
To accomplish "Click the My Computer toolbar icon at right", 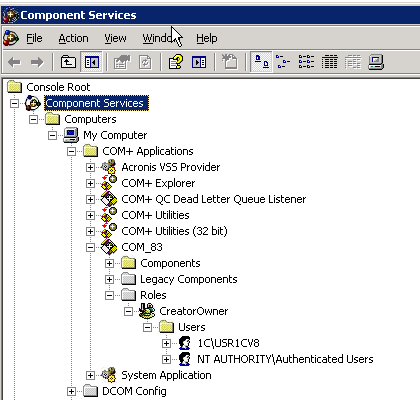I will [x=376, y=62].
